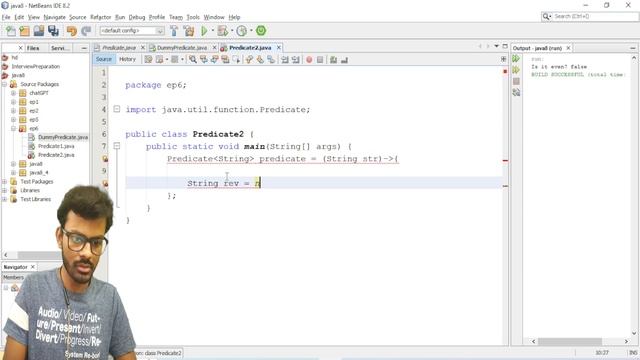Click the Build Project hammer icon
This screenshot has height=360, width=640.
coord(174,31)
